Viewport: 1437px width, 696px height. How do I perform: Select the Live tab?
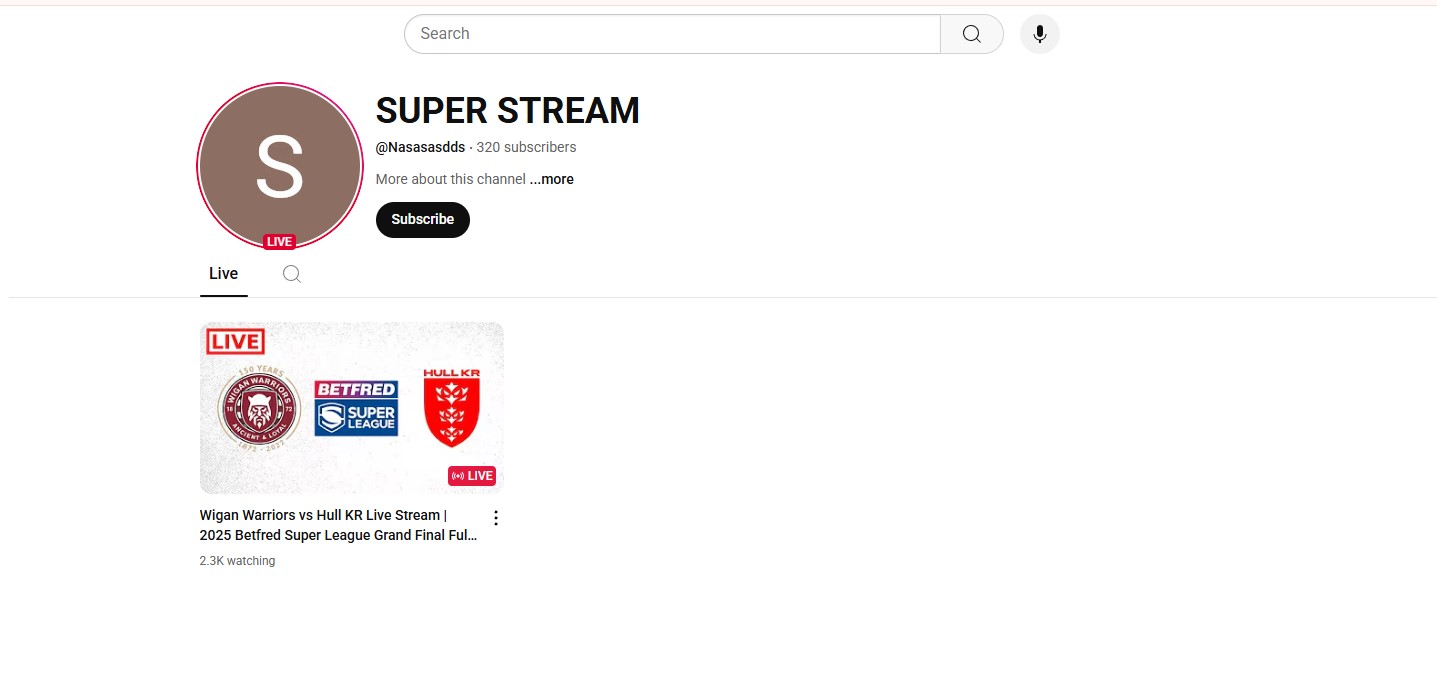224,274
